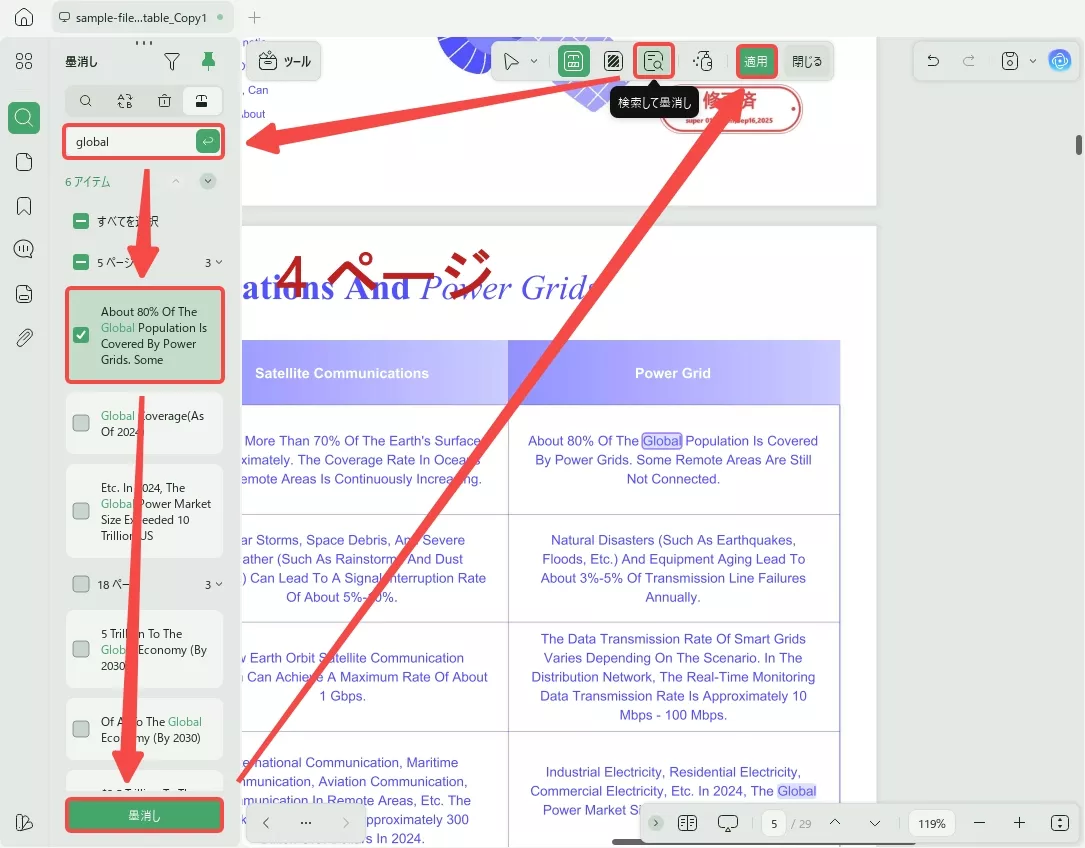Switch to redact mode tab
This screenshot has height=848, width=1085.
202,101
